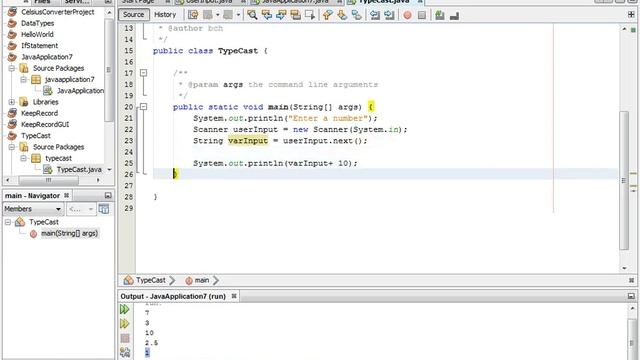Image resolution: width=640 pixels, height=360 pixels.
Task: Click TypeCast breadcrumb below editor
Action: 151,280
